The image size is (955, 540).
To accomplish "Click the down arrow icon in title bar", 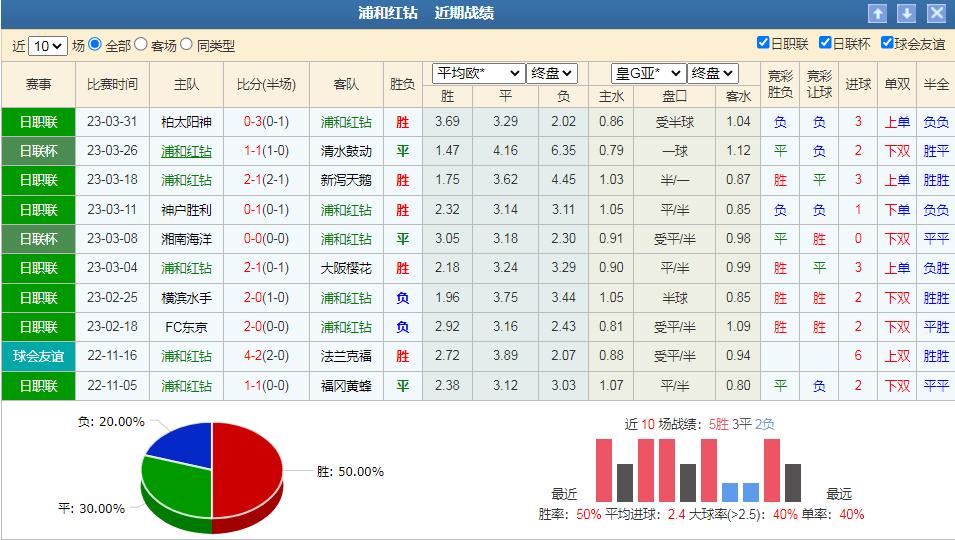I will point(906,13).
